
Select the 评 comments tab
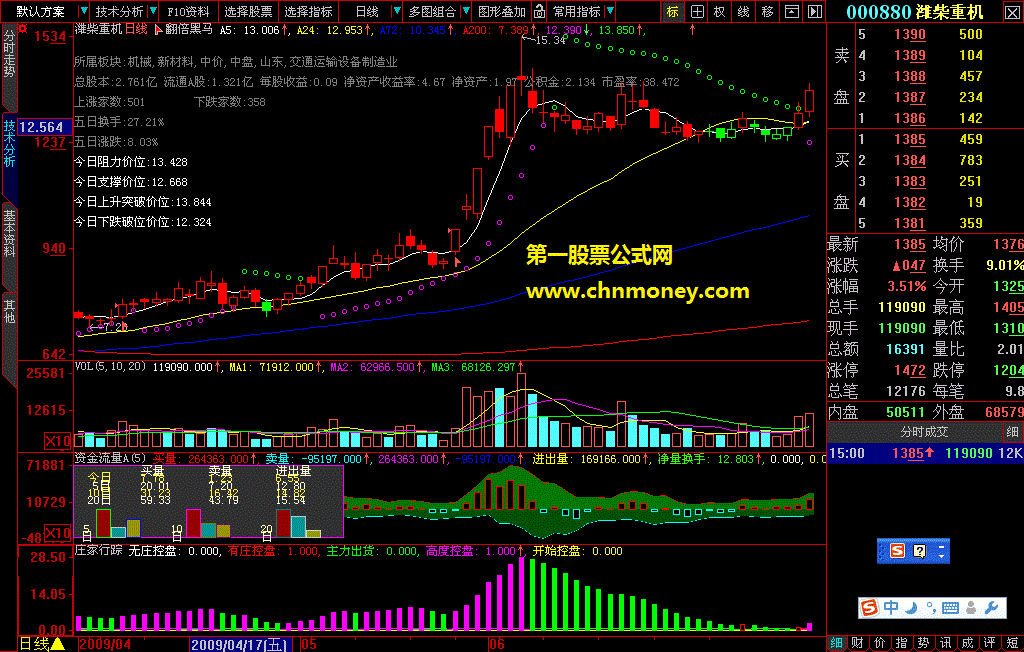990,643
